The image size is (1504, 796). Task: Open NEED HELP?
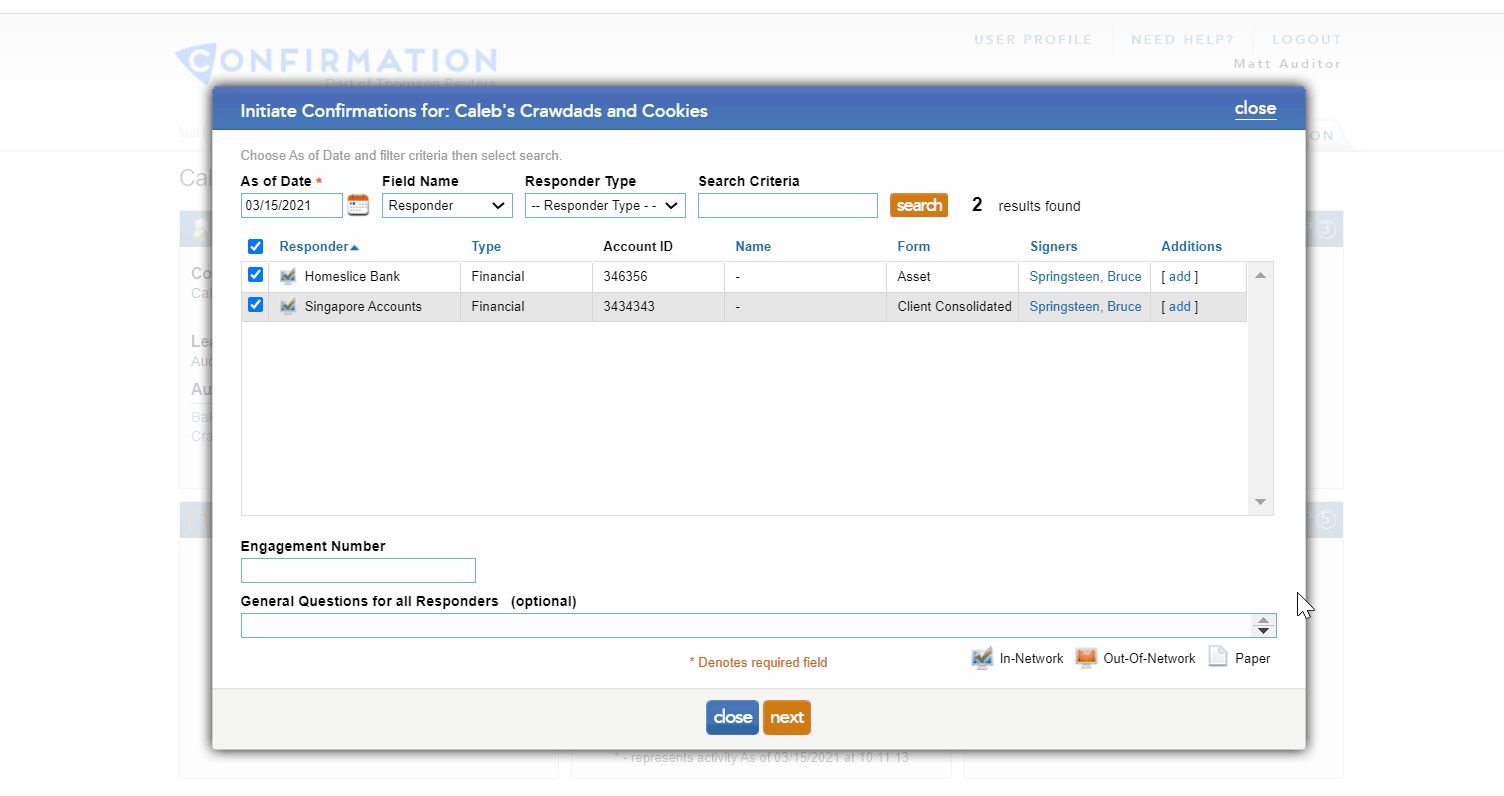point(1182,39)
